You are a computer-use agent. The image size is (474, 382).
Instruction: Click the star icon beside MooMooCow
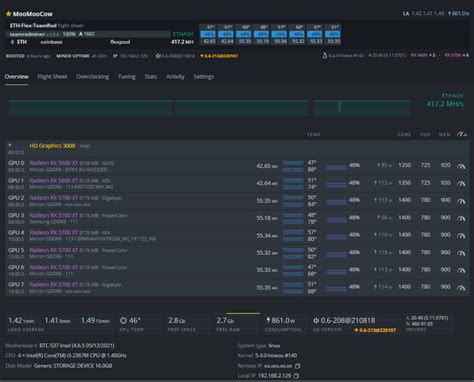click(9, 14)
